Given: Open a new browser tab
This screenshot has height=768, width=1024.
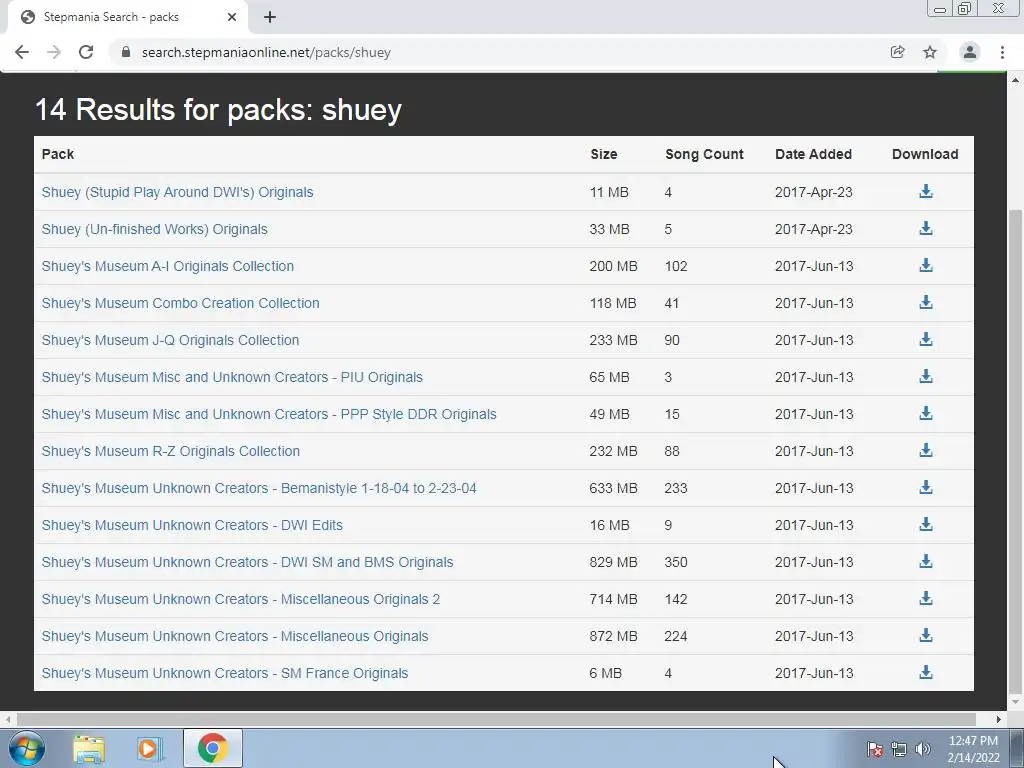Looking at the screenshot, I should point(270,17).
